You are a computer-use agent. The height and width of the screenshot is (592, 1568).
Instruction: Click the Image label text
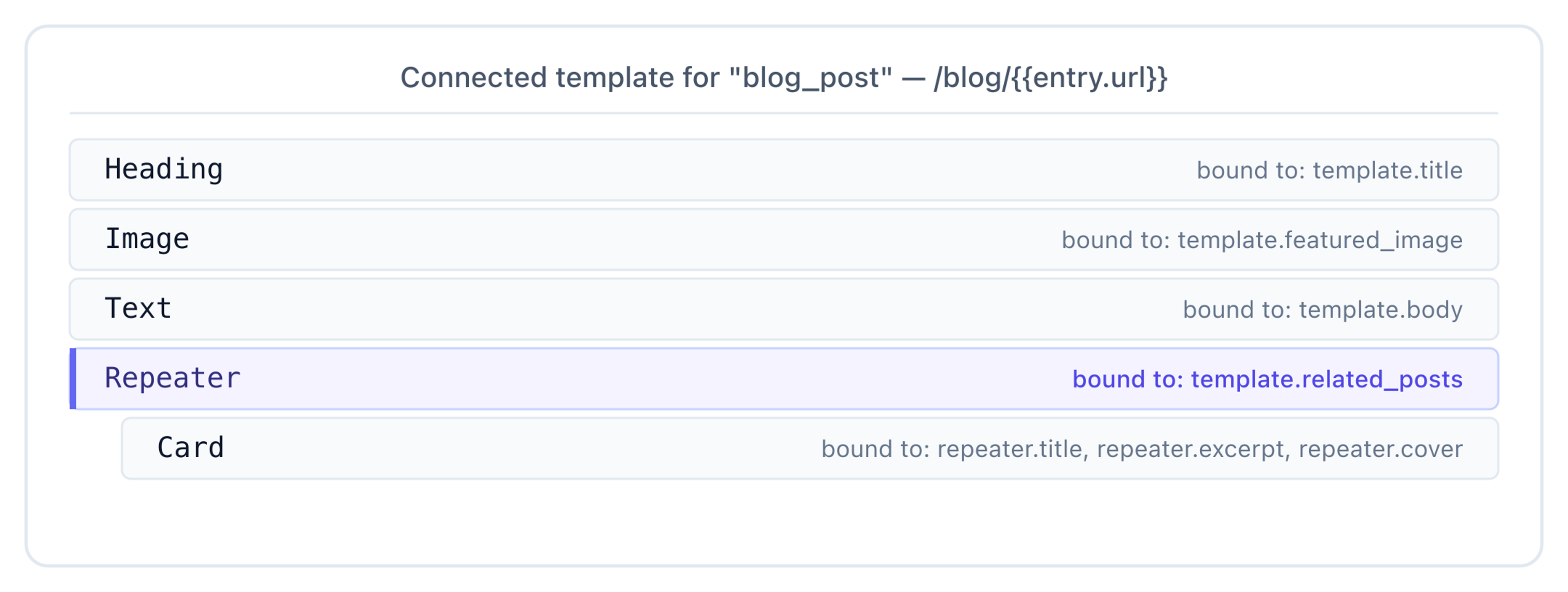tap(147, 239)
